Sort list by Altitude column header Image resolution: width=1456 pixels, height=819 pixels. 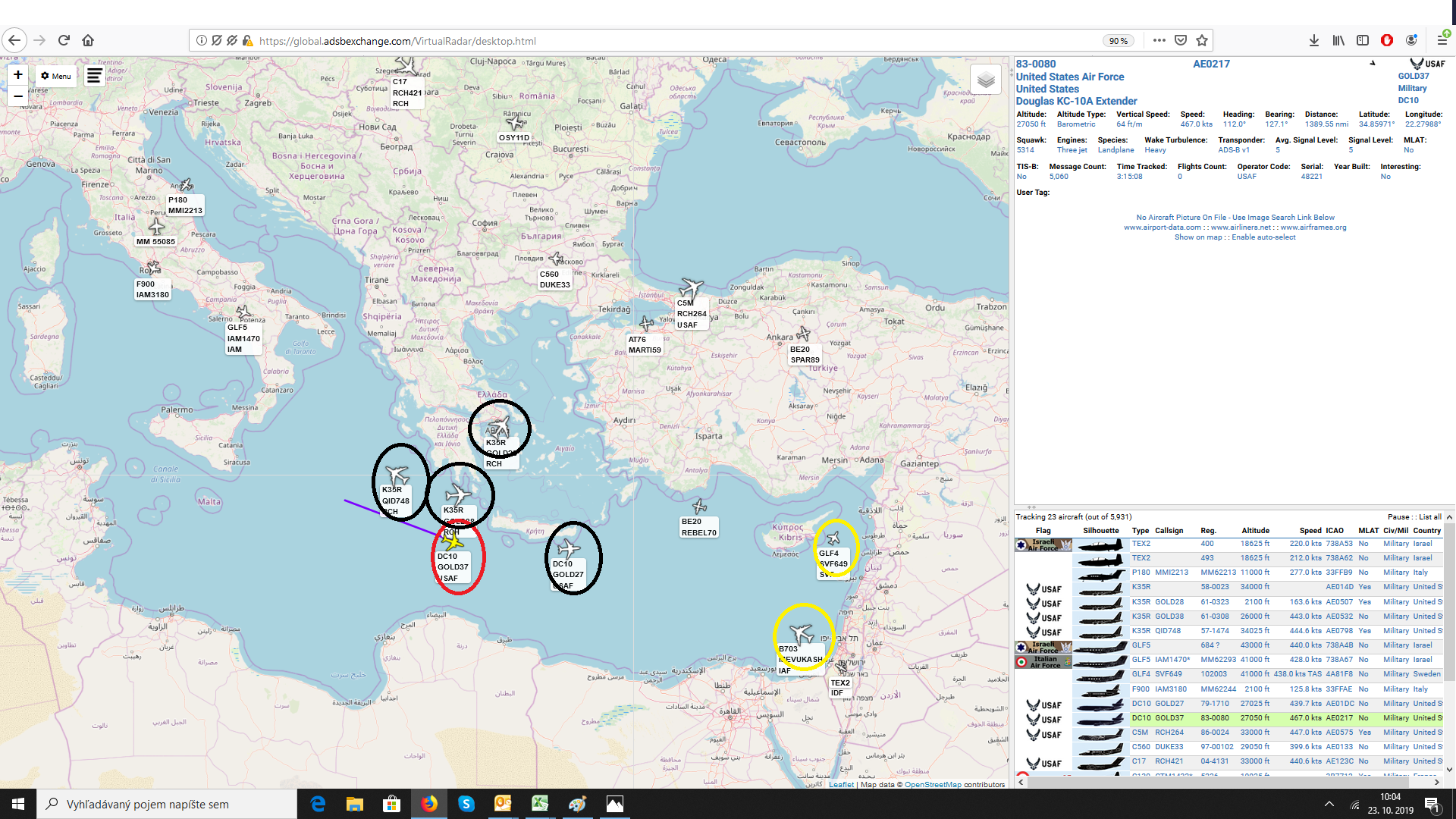(x=1255, y=531)
